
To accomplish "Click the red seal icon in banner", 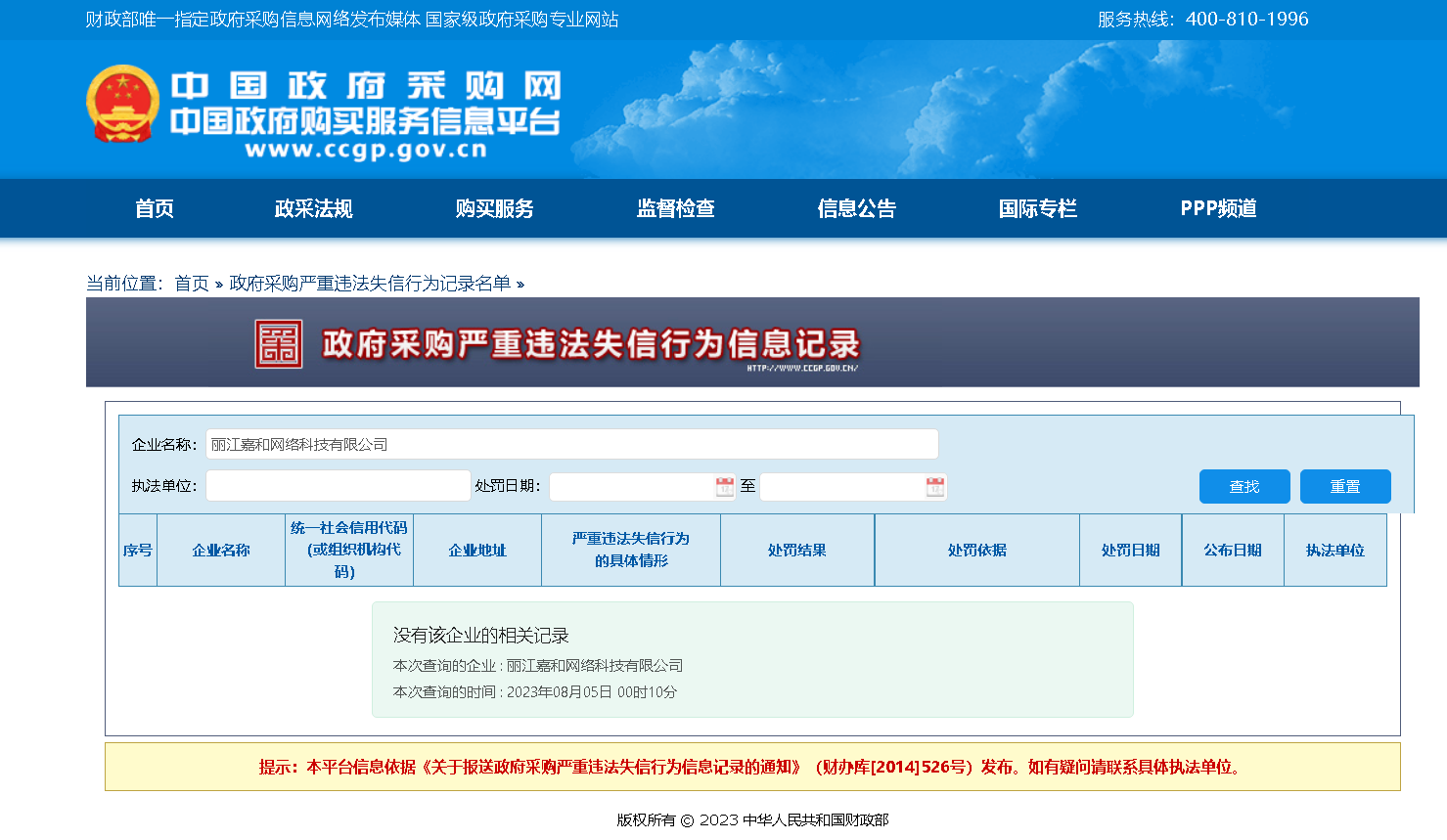I will pyautogui.click(x=279, y=344).
